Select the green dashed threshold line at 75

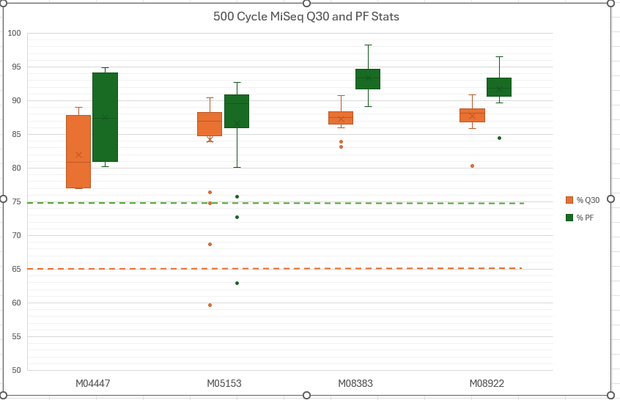[276, 203]
